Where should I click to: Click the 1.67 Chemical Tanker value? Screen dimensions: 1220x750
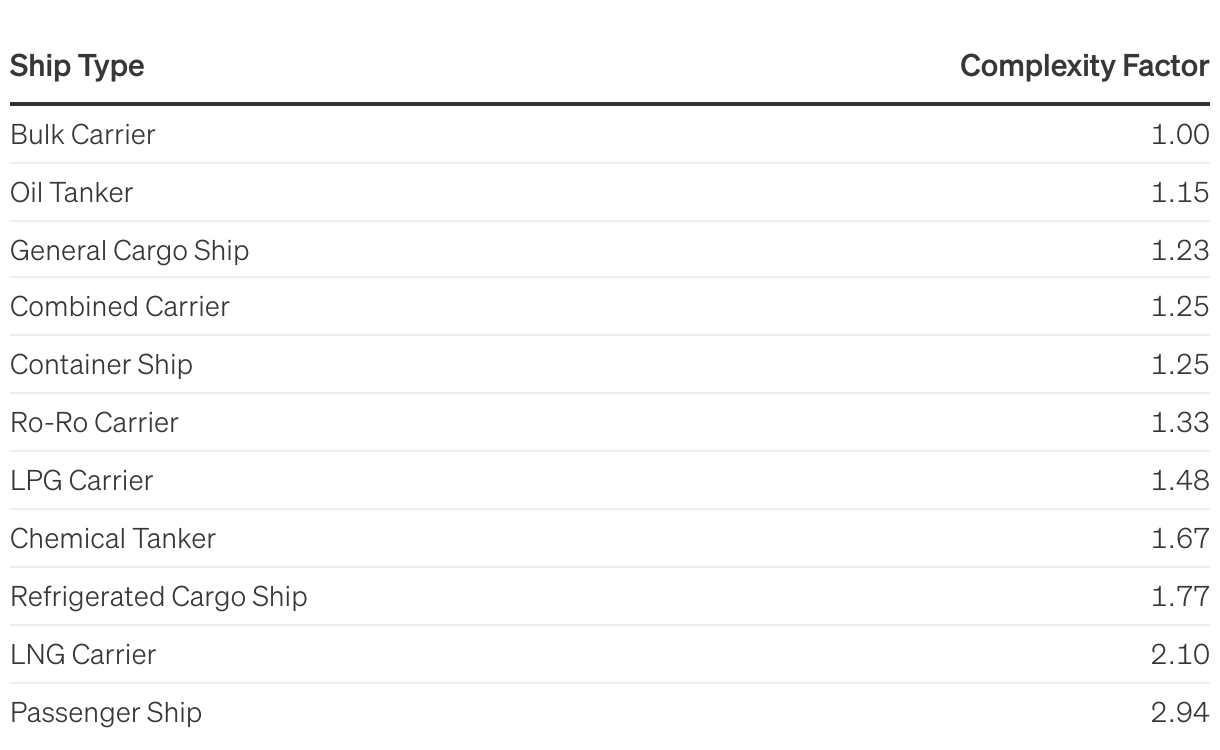(x=1180, y=538)
